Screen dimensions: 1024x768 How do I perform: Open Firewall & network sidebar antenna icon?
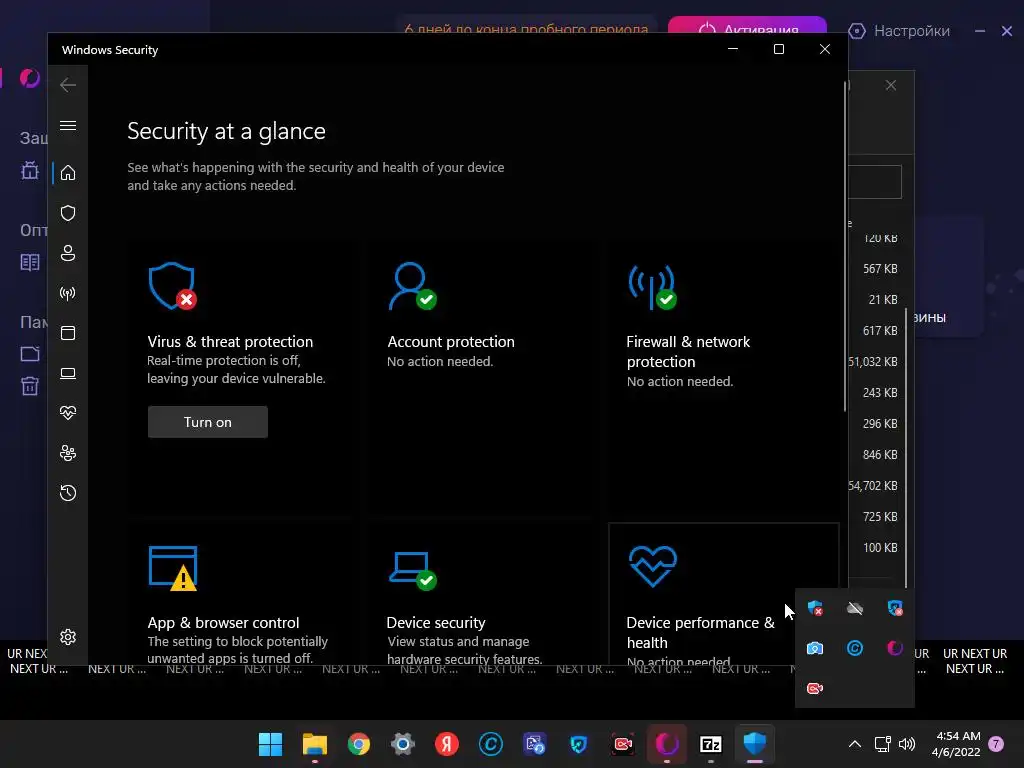(x=68, y=293)
